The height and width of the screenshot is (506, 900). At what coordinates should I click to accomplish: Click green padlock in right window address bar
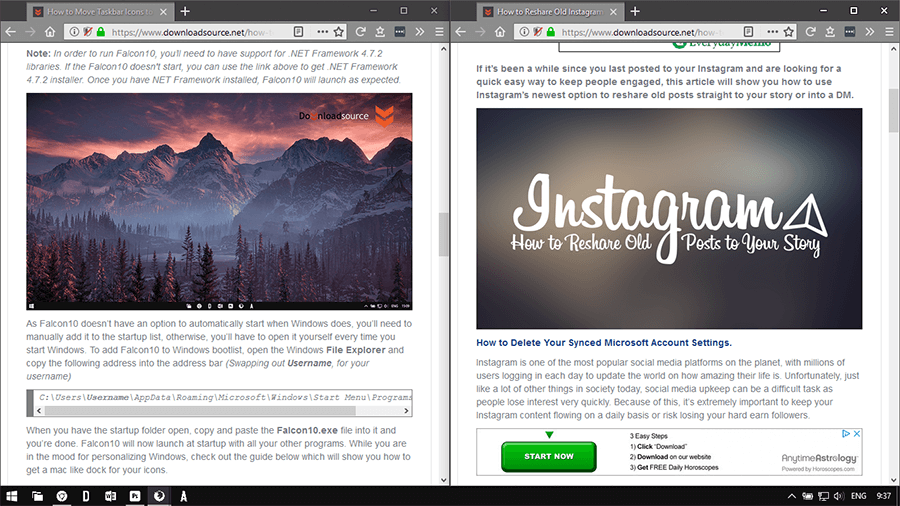[x=550, y=32]
